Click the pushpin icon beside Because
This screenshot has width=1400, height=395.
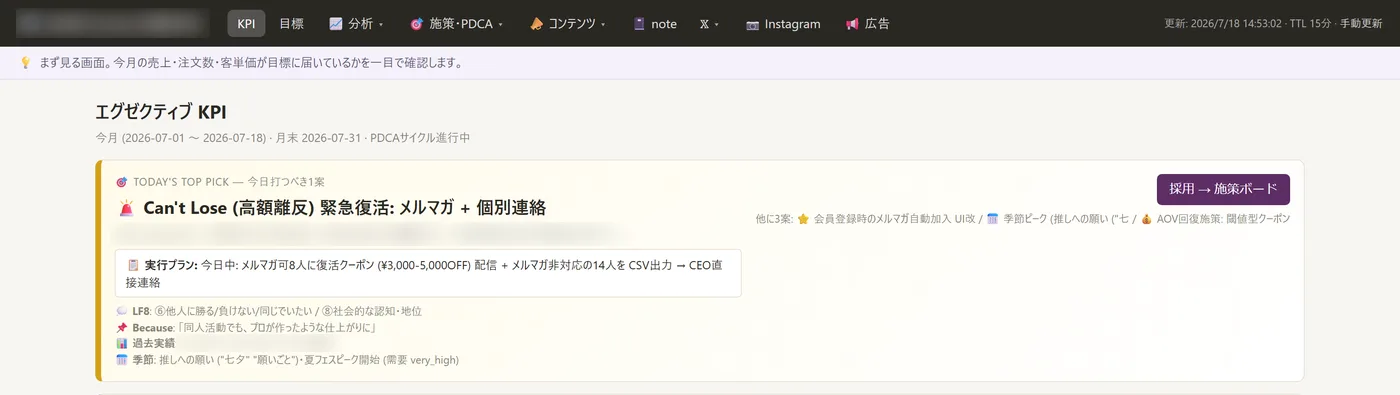coord(122,327)
